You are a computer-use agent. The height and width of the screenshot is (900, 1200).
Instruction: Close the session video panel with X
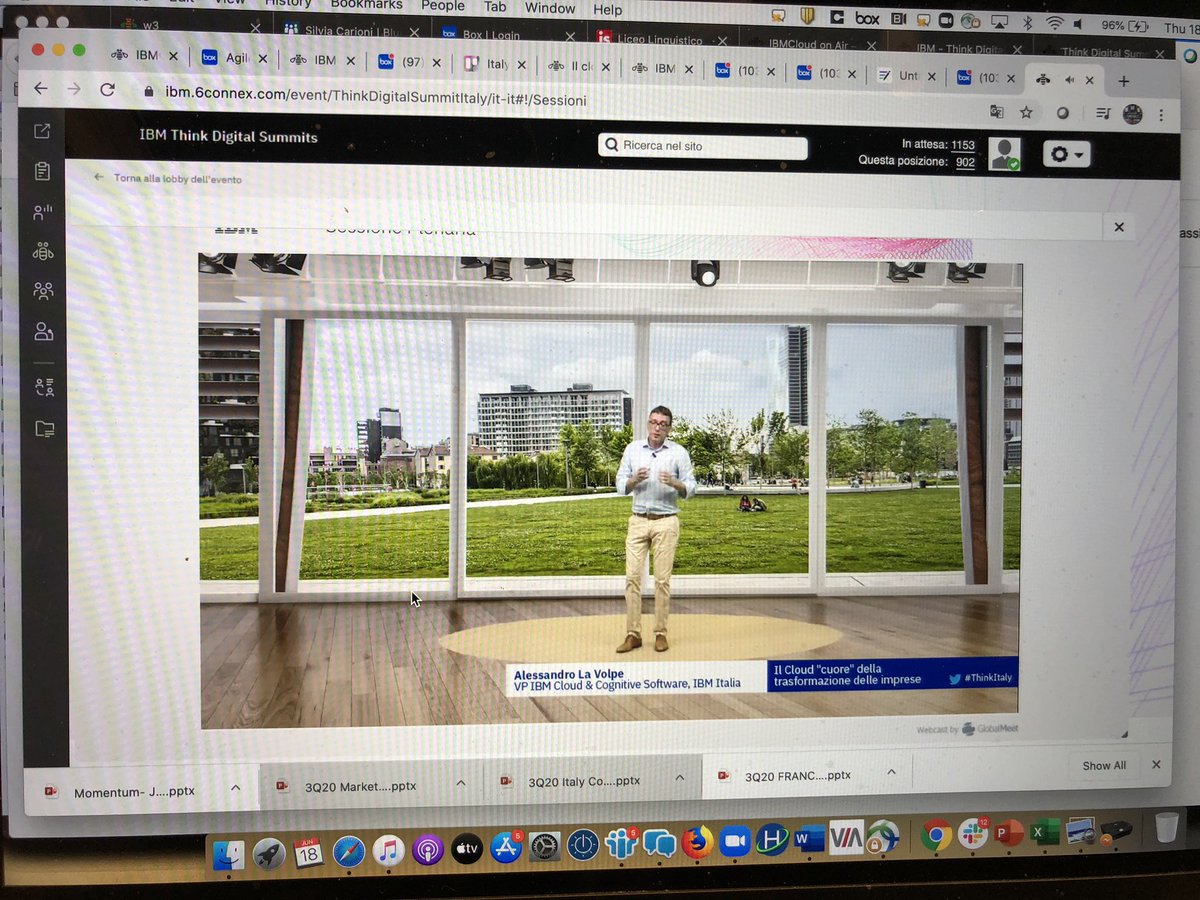[1119, 227]
